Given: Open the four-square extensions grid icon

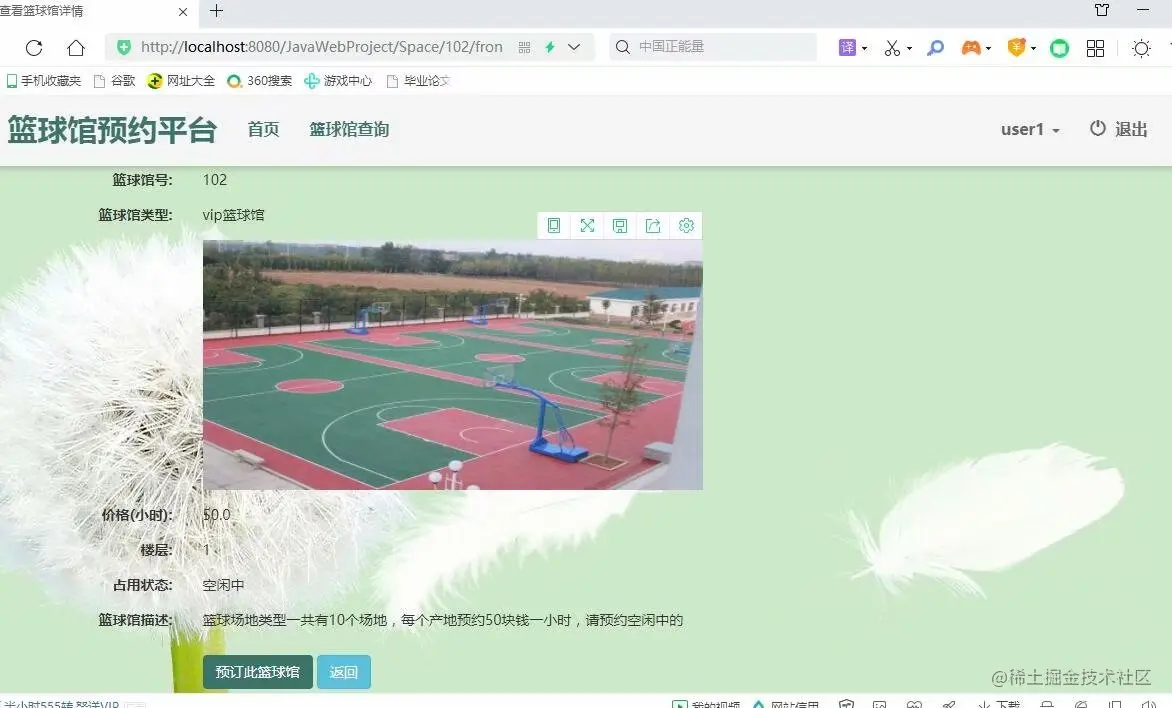Looking at the screenshot, I should [x=1095, y=49].
